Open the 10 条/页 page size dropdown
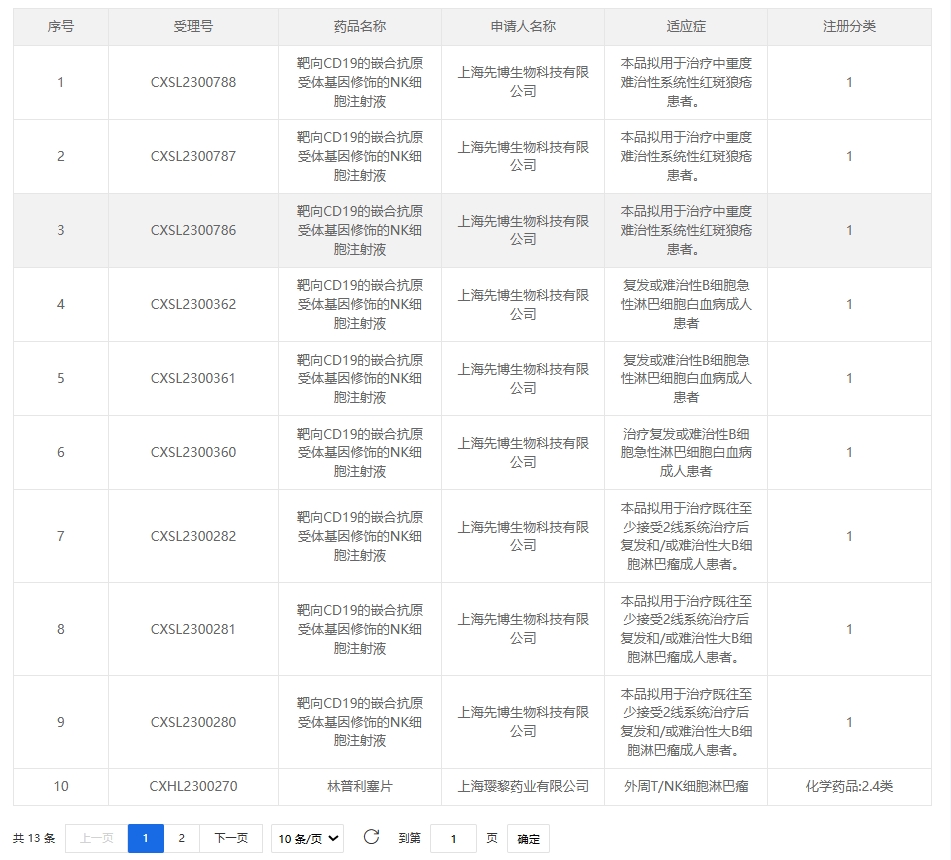This screenshot has height=860, width=951. click(307, 839)
